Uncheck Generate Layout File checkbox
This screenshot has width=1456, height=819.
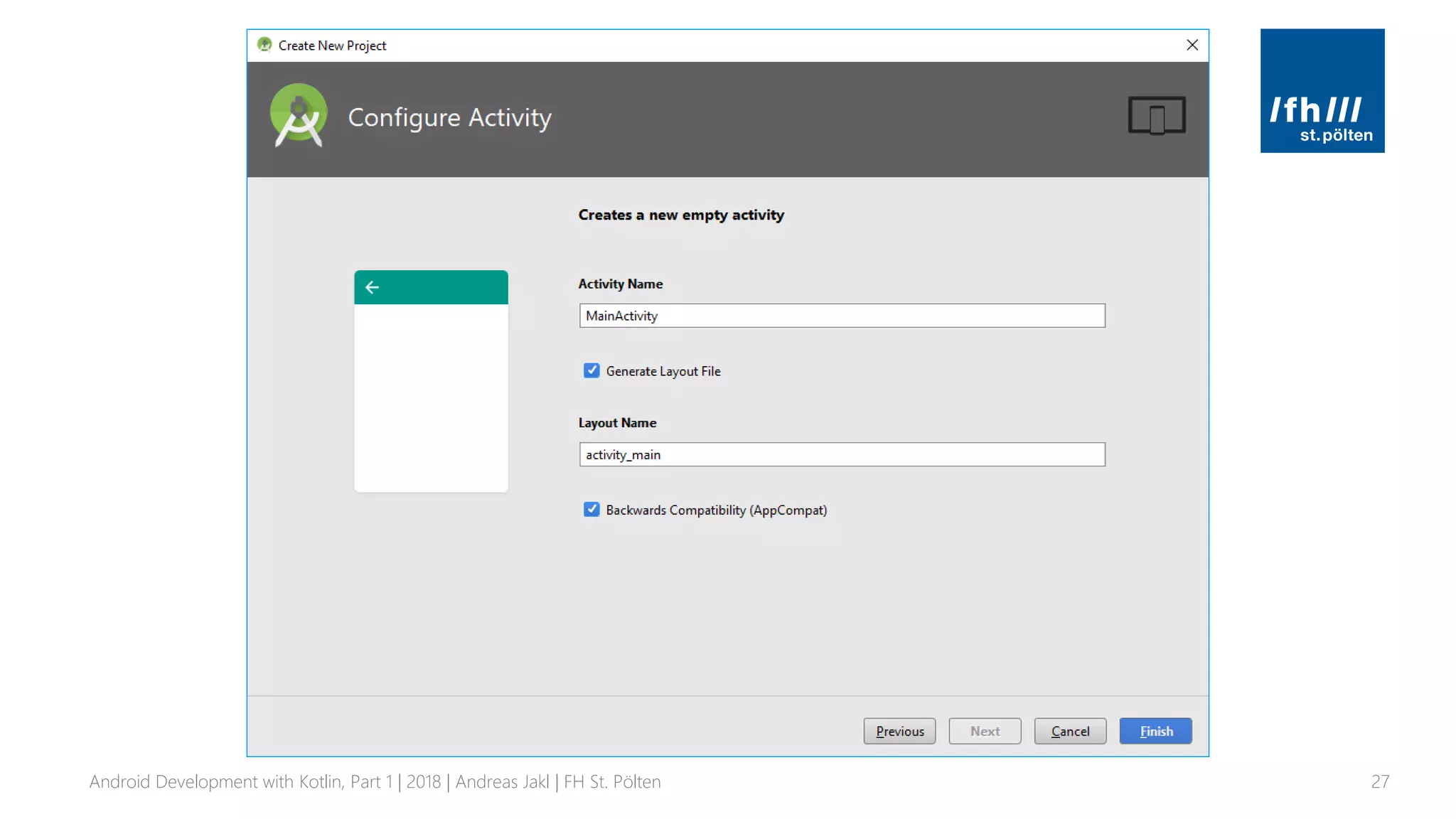[591, 370]
